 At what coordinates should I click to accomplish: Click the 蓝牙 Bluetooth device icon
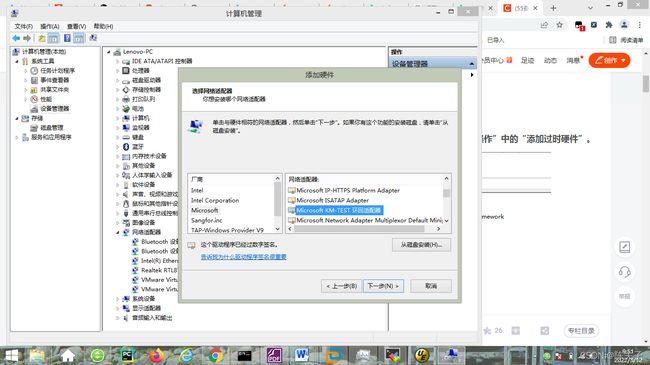point(126,146)
